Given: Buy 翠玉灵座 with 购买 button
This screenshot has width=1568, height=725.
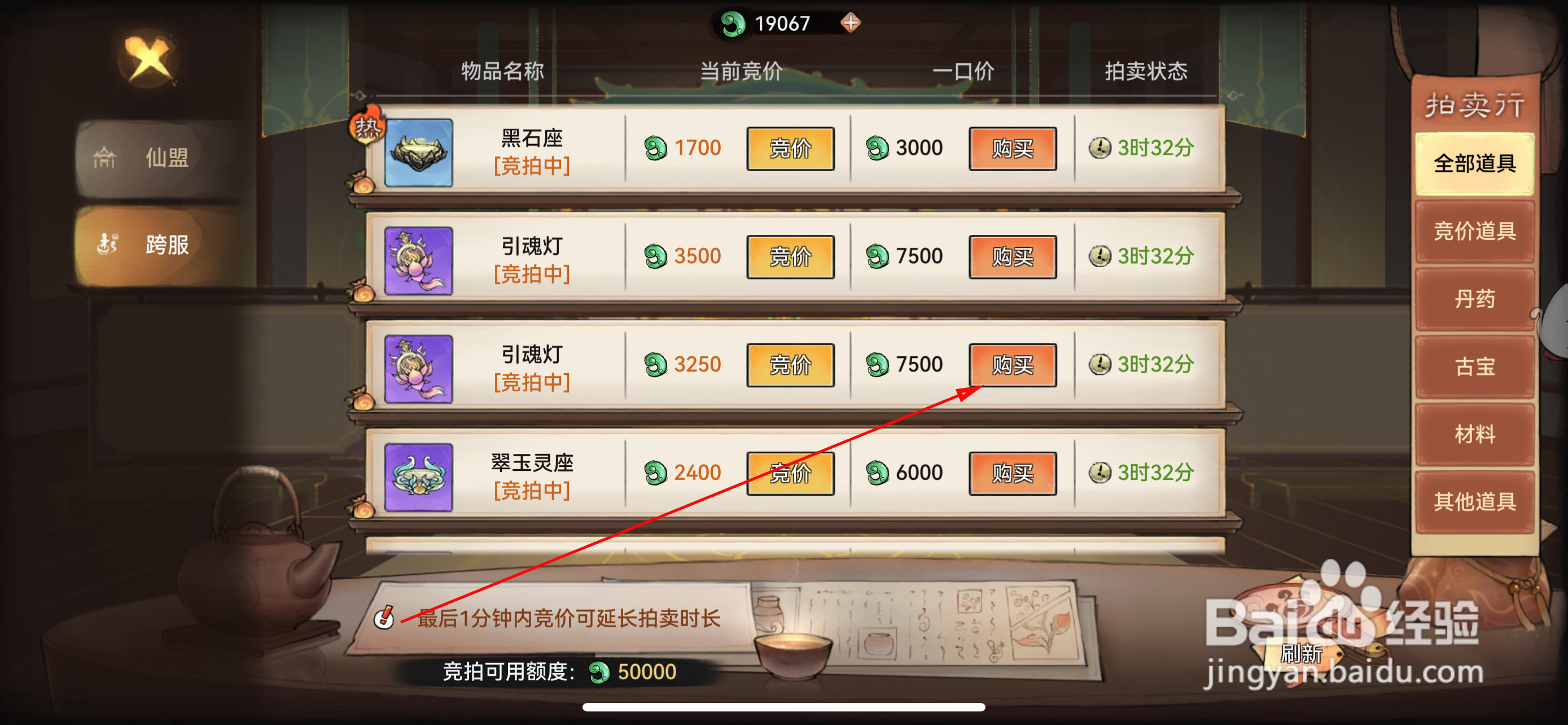Looking at the screenshot, I should [1012, 473].
